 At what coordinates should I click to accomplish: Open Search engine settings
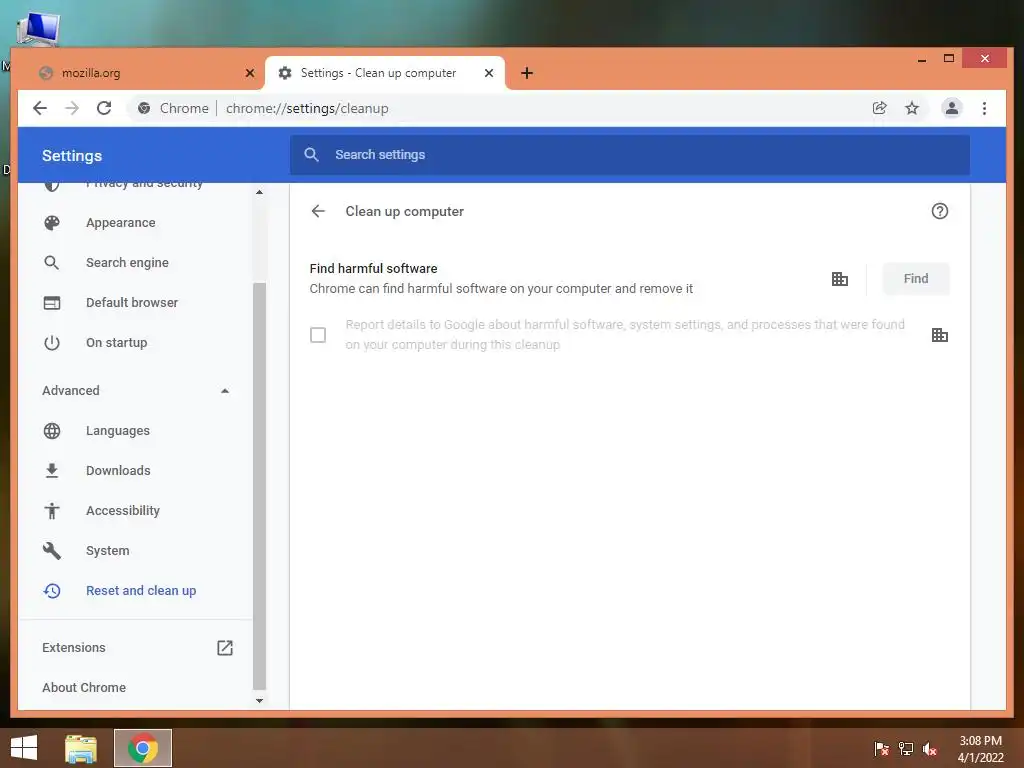(127, 263)
